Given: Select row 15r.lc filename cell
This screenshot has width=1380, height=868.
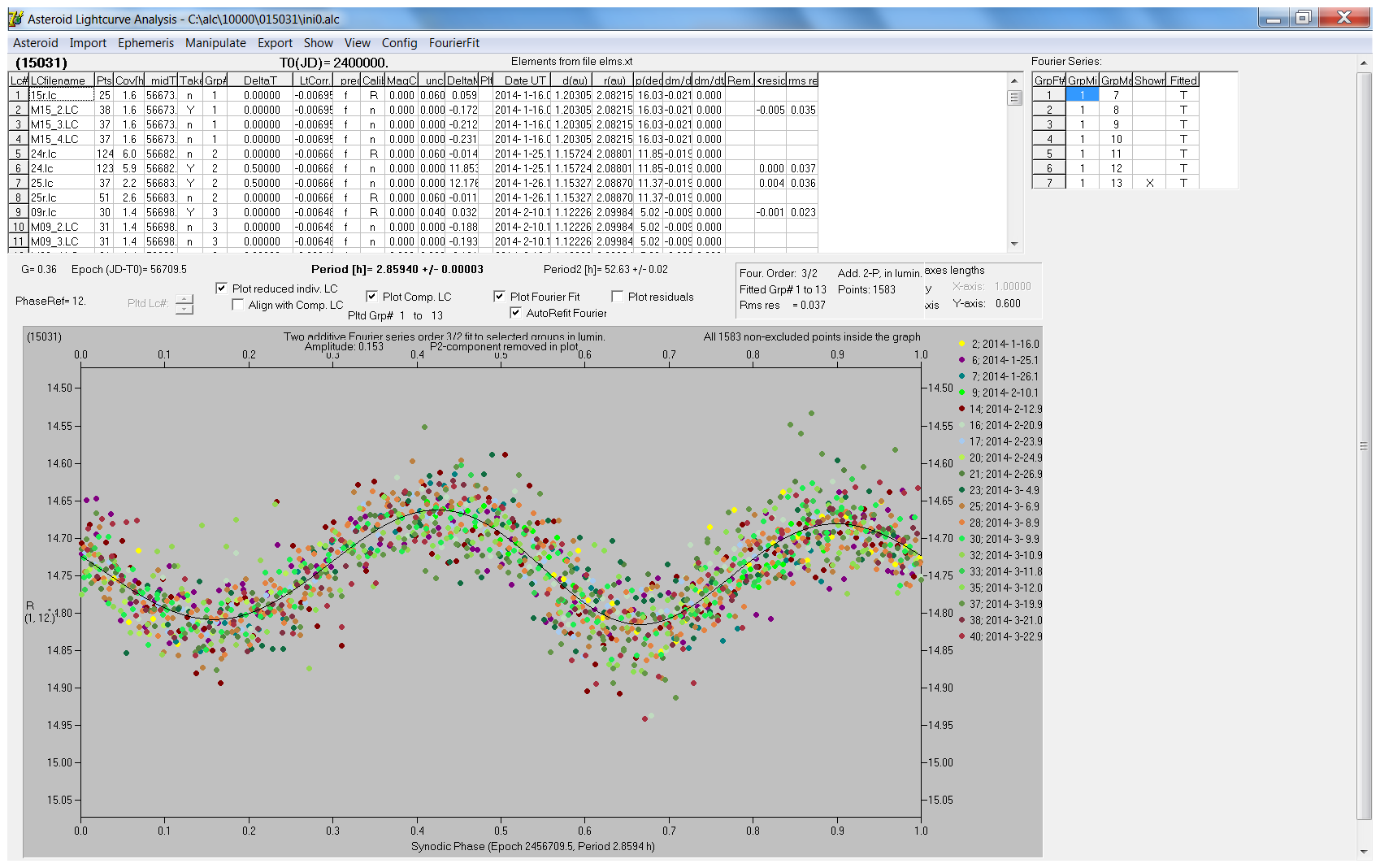Looking at the screenshot, I should (62, 95).
